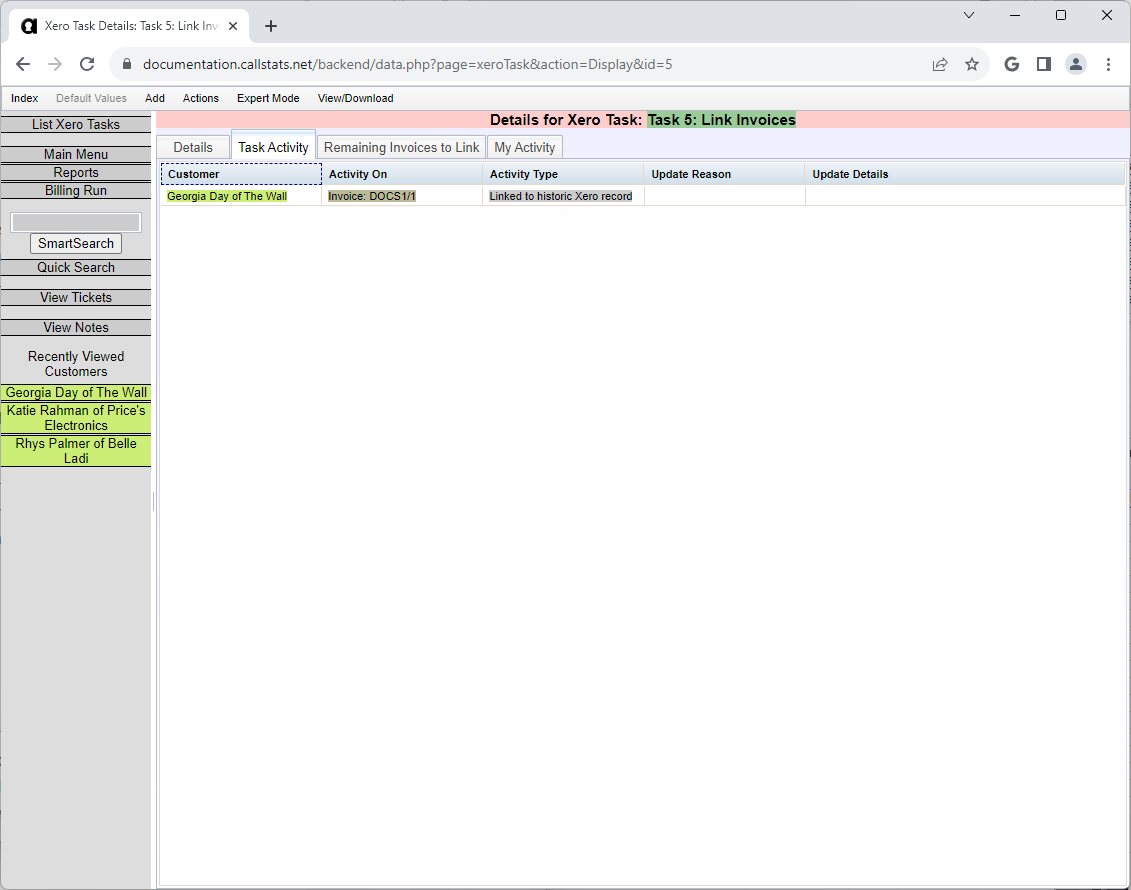Click the SmartSearch button
Image resolution: width=1131 pixels, height=890 pixels.
click(x=75, y=243)
